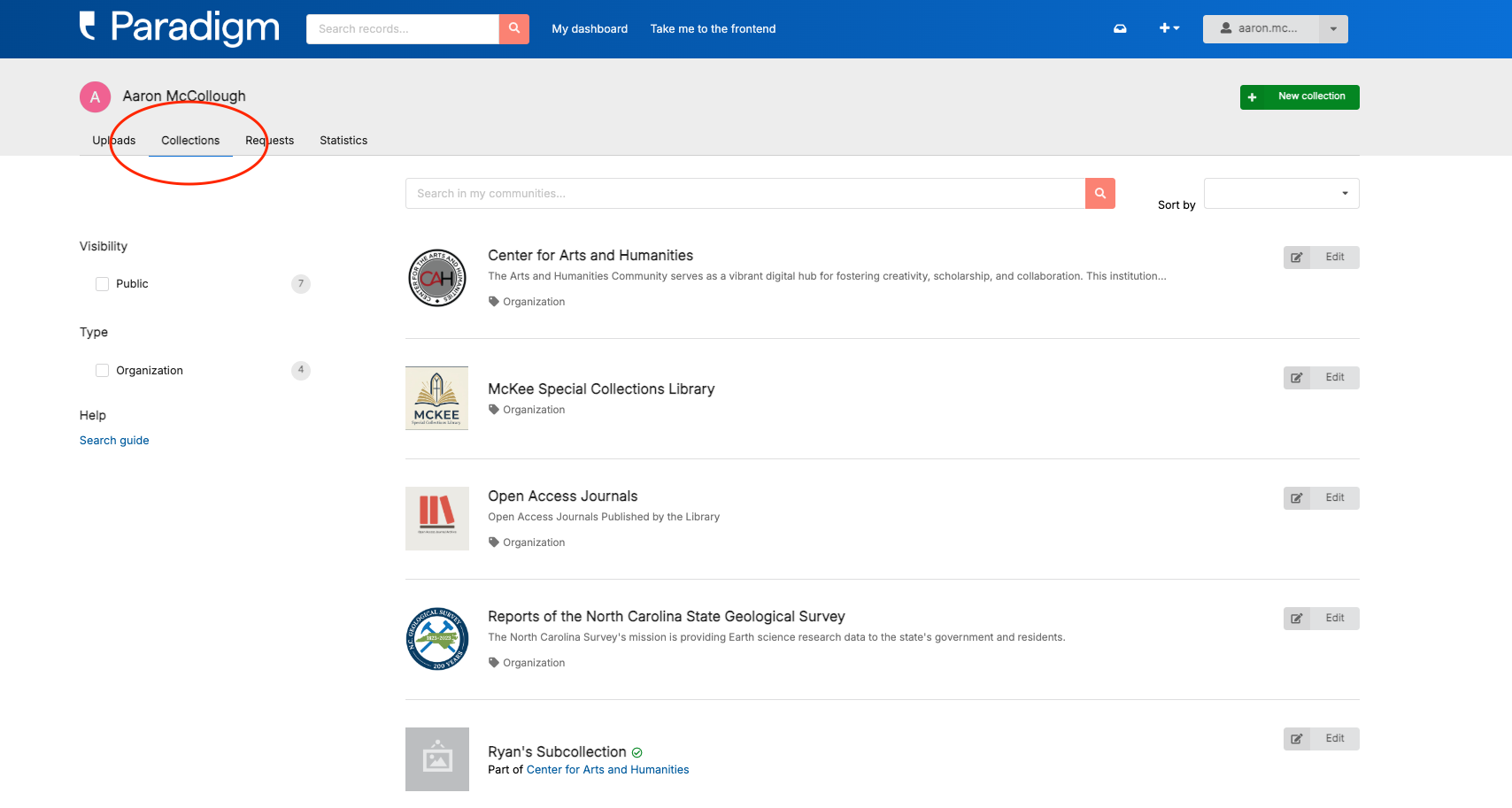Click the verified checkmark beside Ryan's Subcollection

click(x=637, y=753)
